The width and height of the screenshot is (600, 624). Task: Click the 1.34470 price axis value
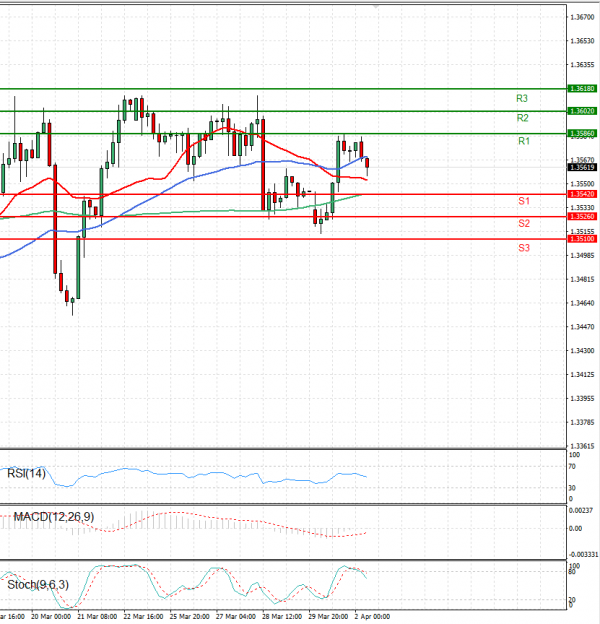(582, 327)
